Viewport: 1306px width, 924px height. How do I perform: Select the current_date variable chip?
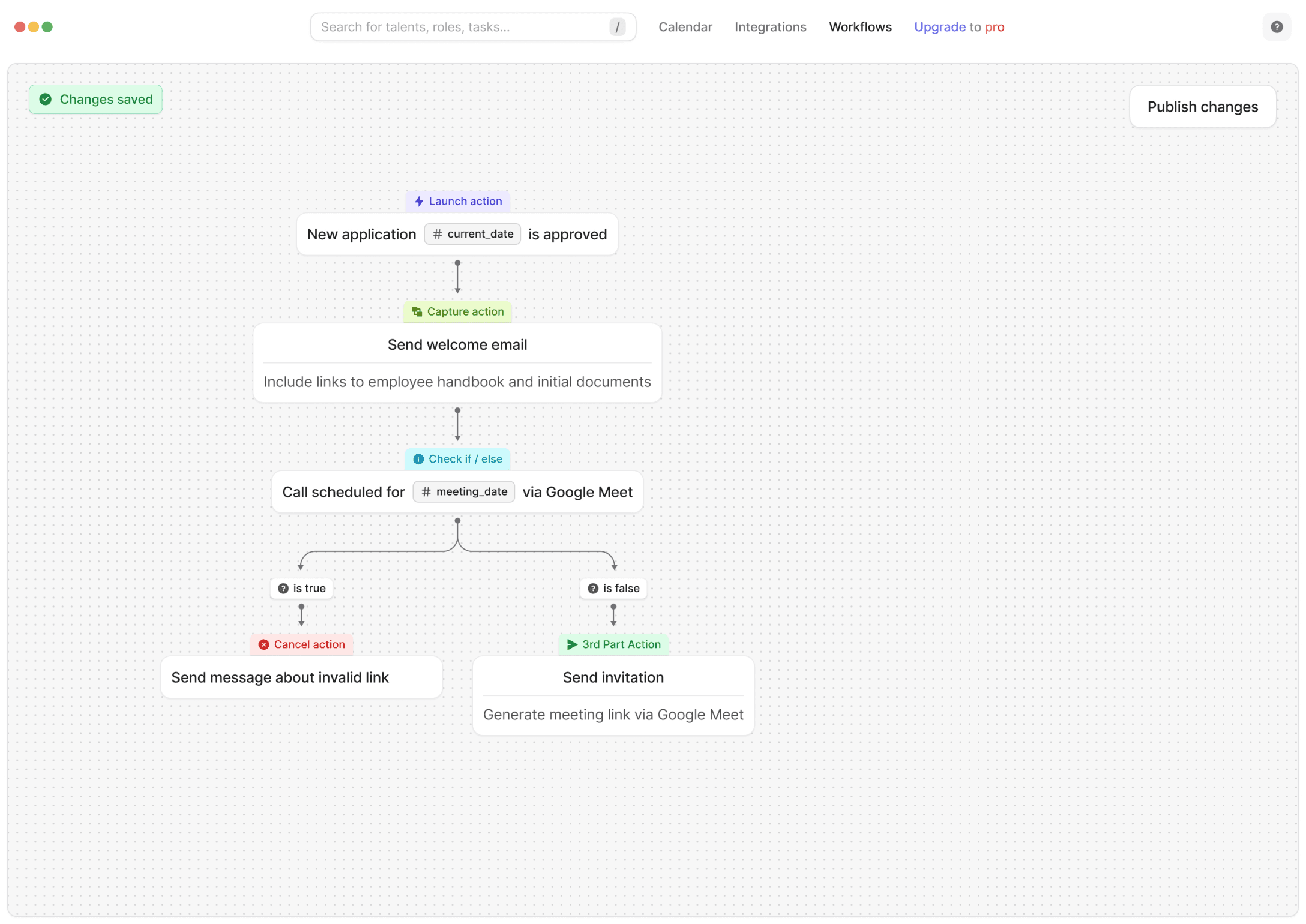click(472, 234)
